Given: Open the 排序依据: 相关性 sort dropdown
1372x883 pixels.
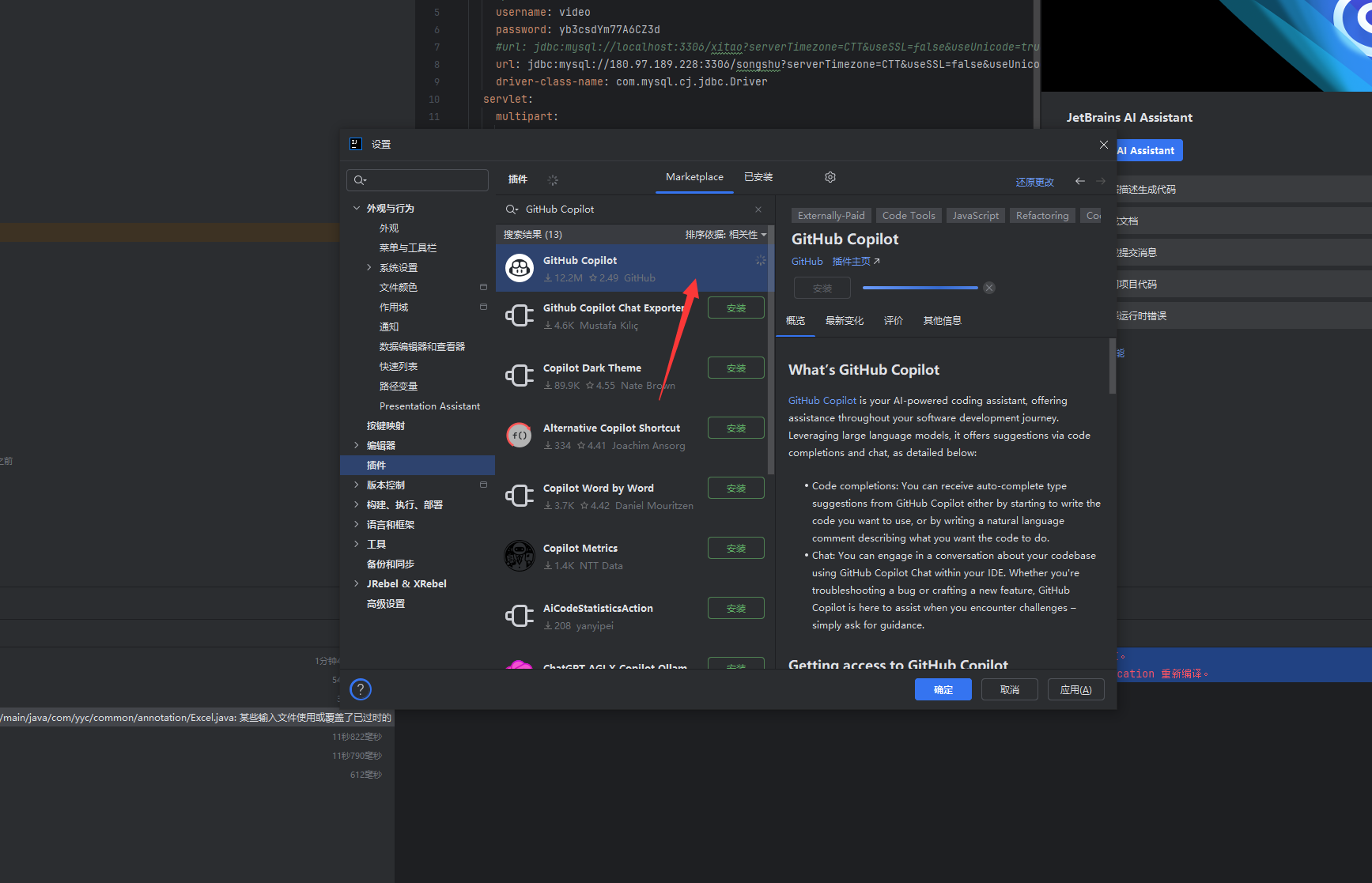Looking at the screenshot, I should pyautogui.click(x=726, y=235).
